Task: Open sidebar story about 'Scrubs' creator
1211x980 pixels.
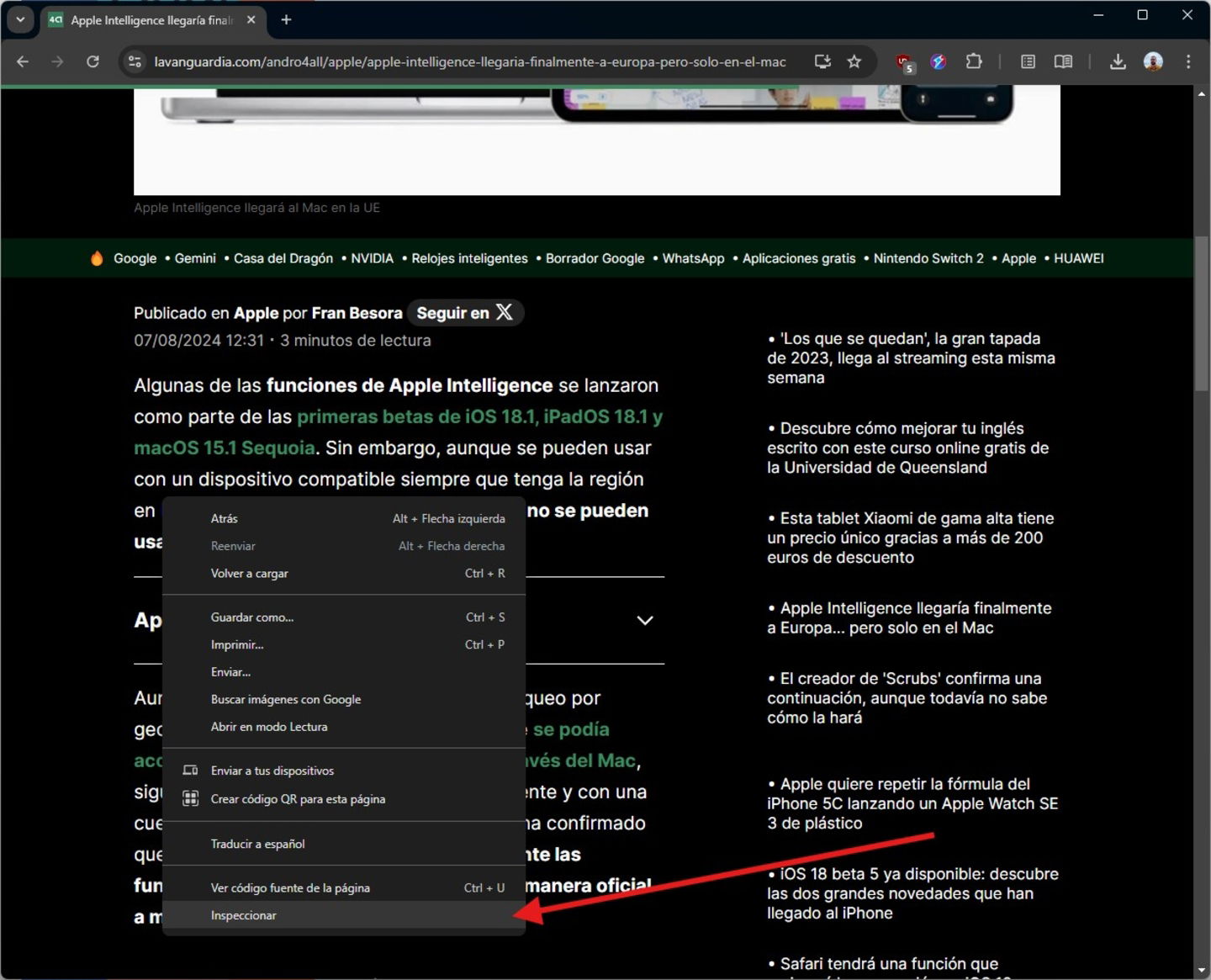Action: point(907,697)
